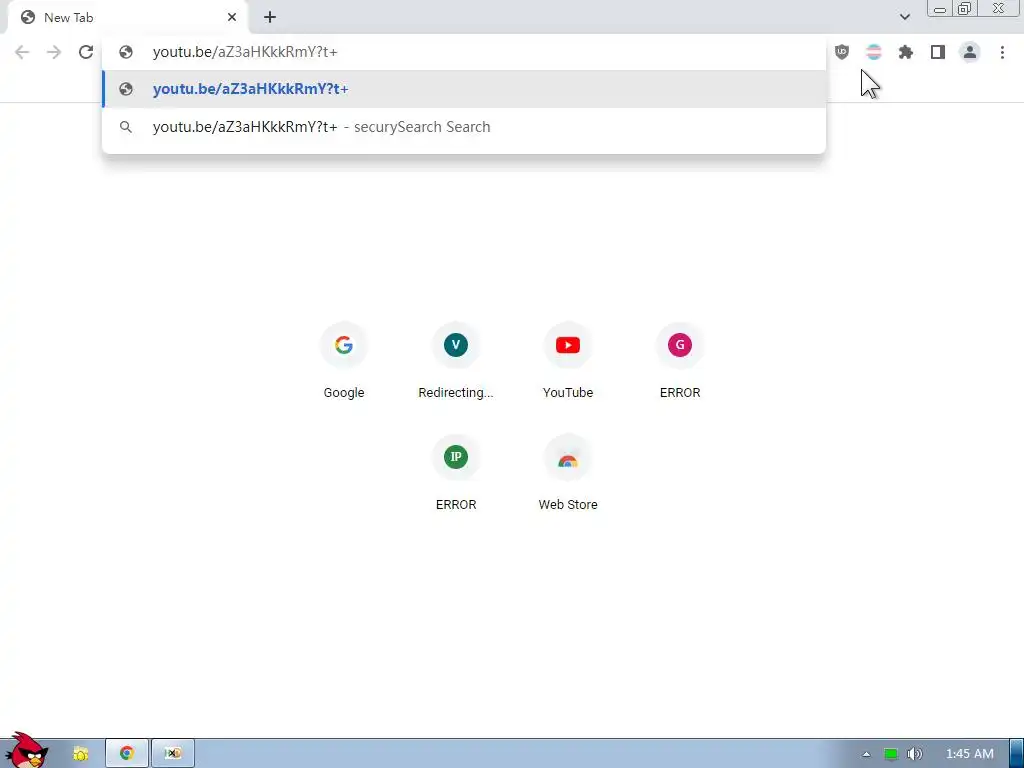
Task: Open Chrome's three-dot menu
Action: 1002,52
